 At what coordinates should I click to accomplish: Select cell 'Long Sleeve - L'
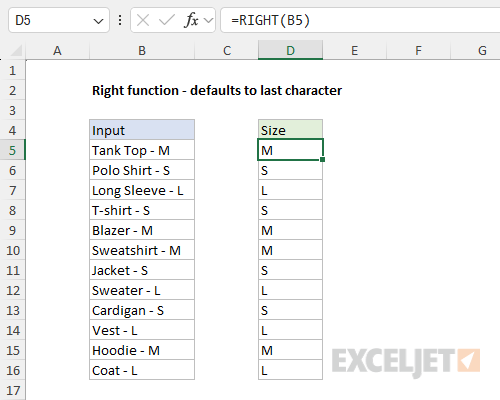142,190
